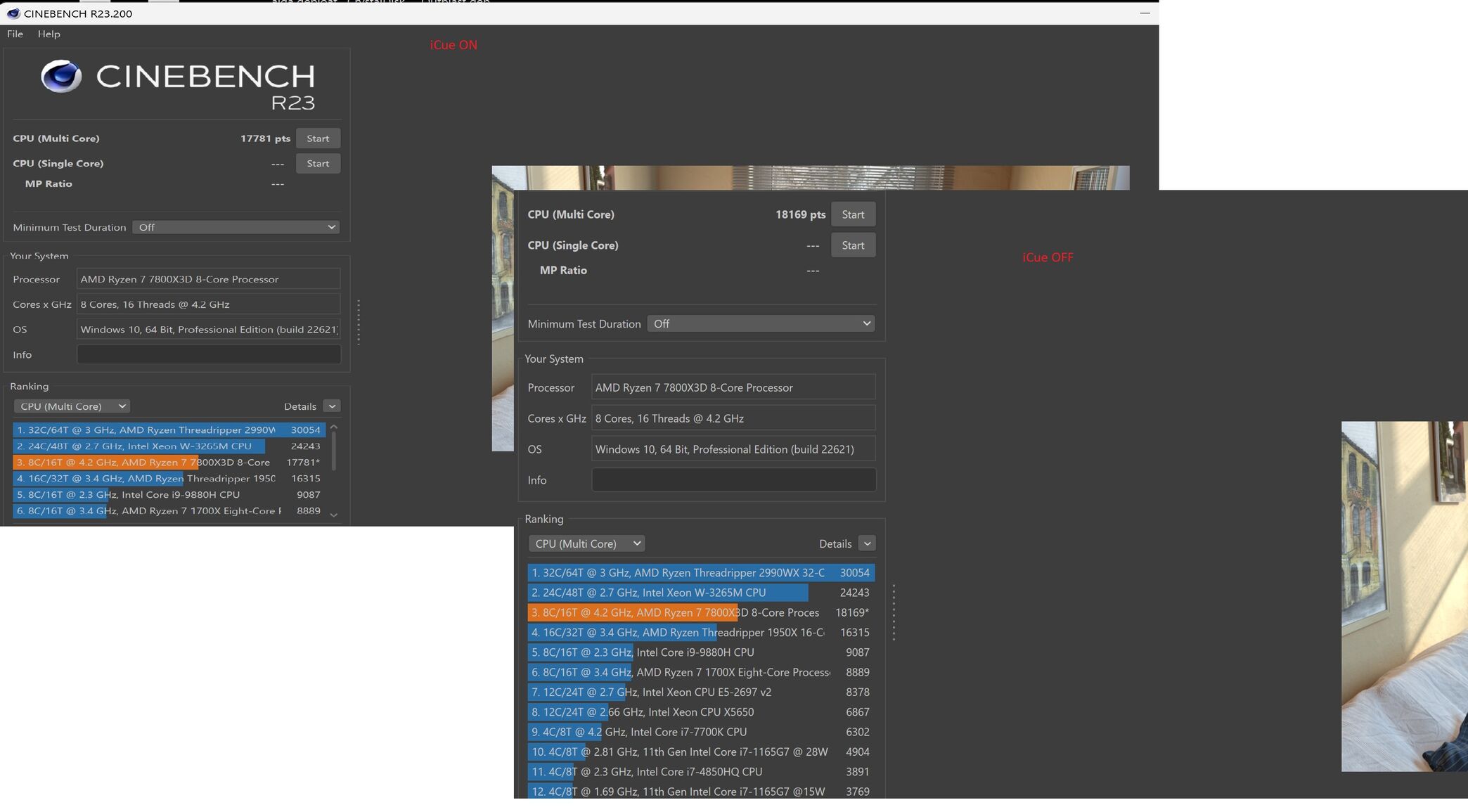The image size is (1468, 812).
Task: Minimize the Cinebench R23.200 window
Action: coord(1145,13)
